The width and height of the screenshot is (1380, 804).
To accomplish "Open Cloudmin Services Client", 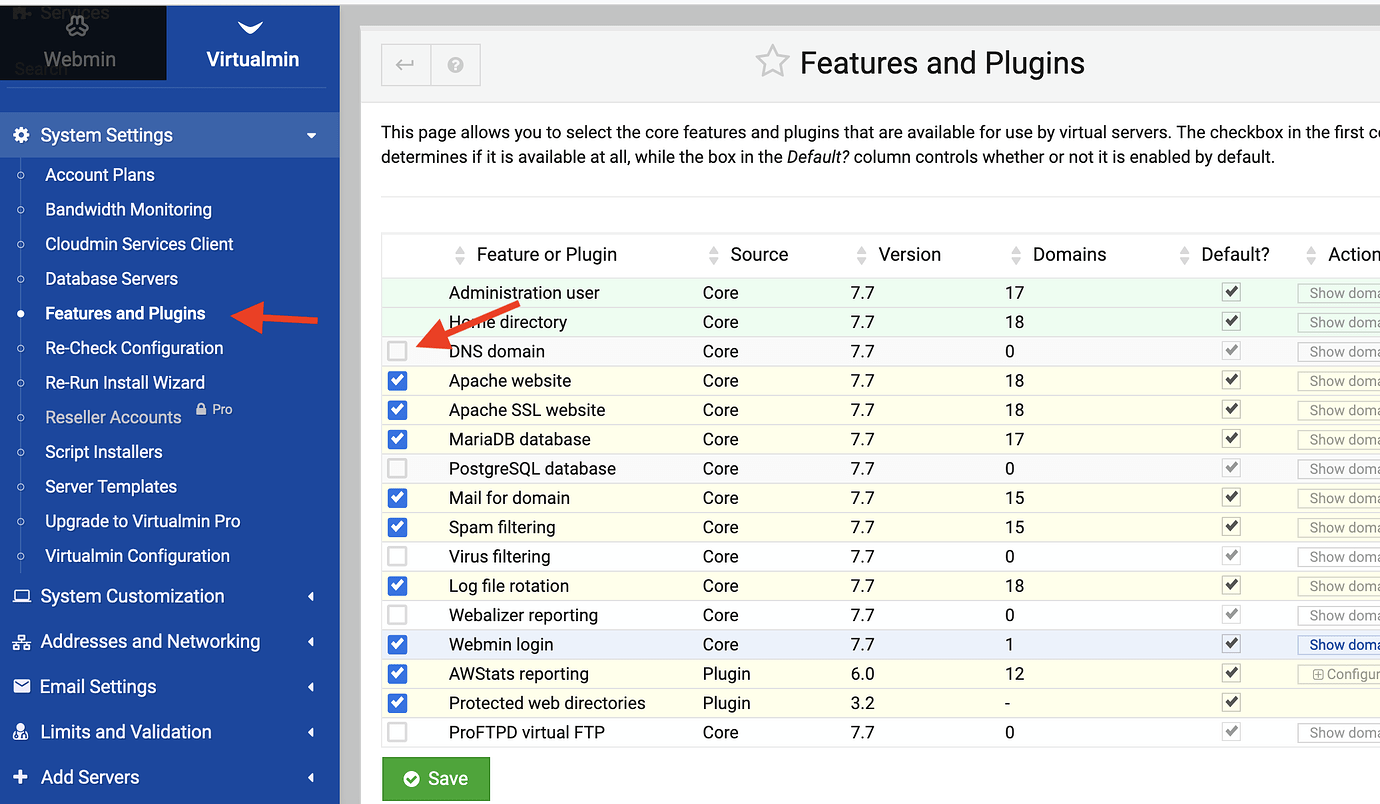I will (x=139, y=244).
